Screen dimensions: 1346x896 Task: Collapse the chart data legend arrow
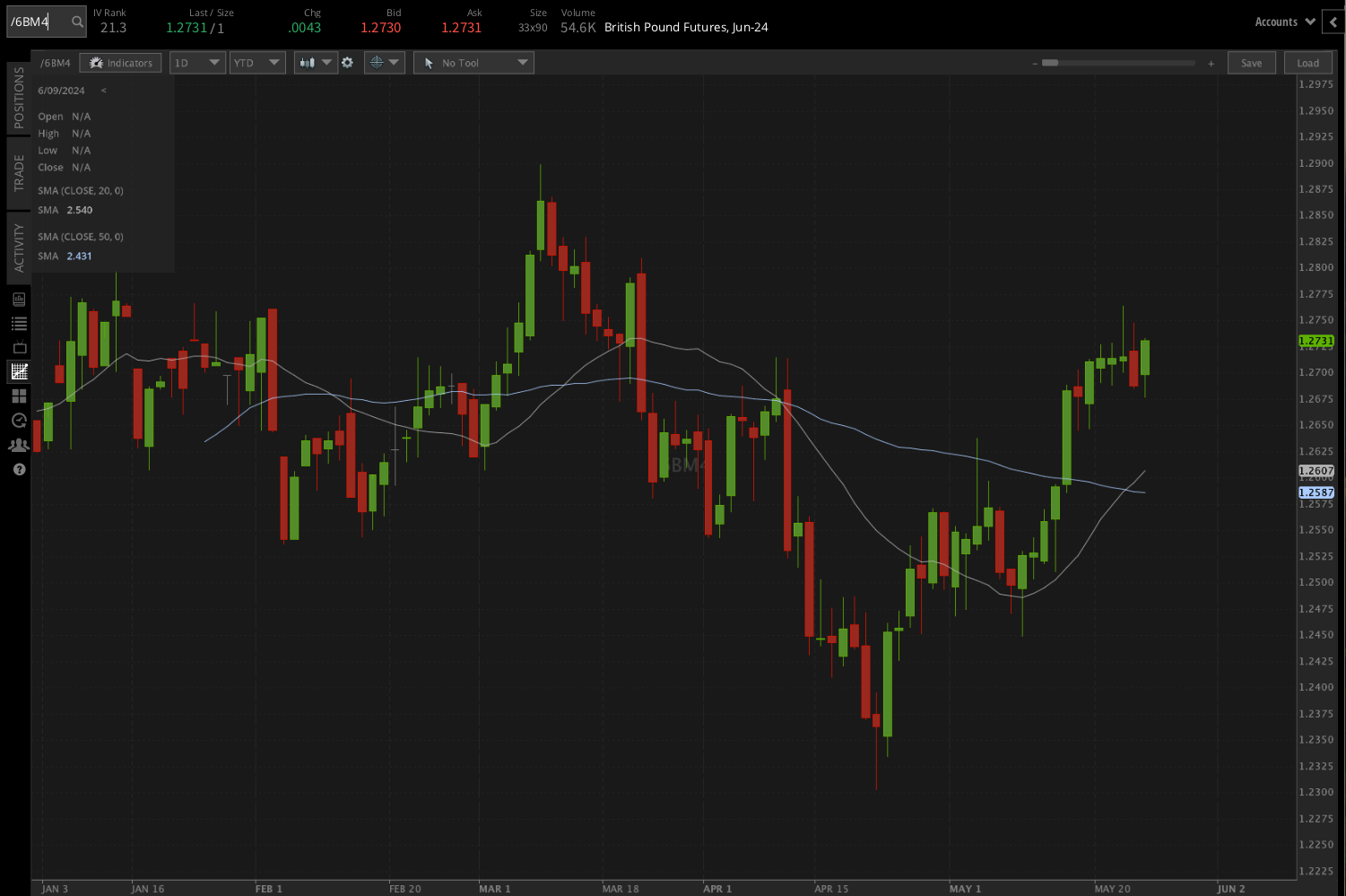[x=103, y=91]
